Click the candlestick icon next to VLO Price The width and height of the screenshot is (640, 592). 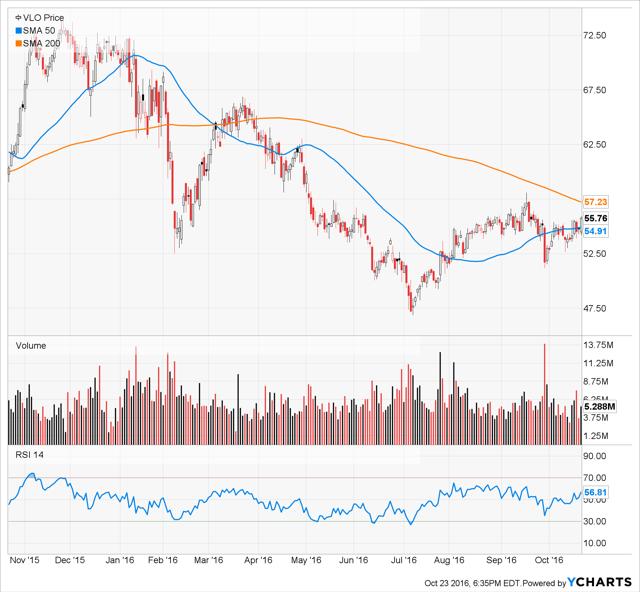click(x=18, y=18)
